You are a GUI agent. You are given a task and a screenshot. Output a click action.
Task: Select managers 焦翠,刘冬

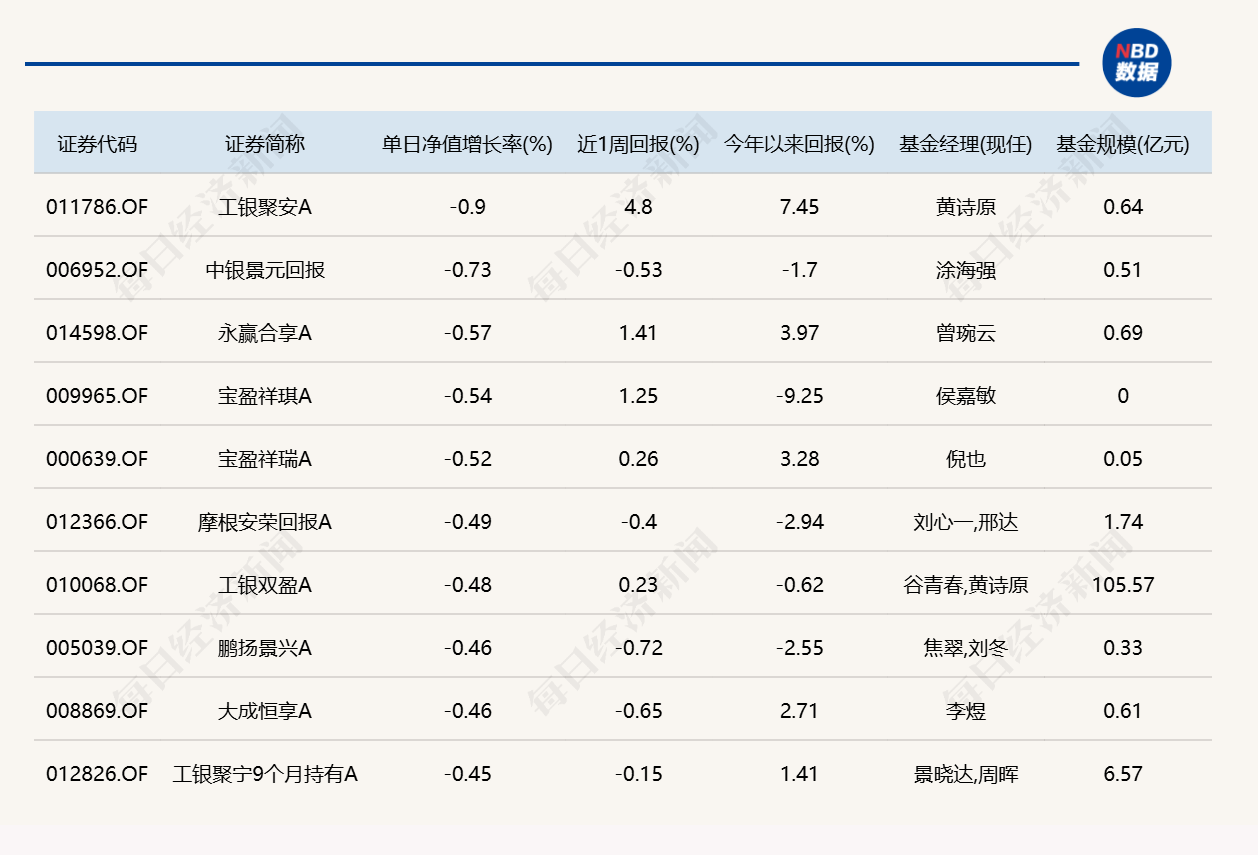pos(965,648)
